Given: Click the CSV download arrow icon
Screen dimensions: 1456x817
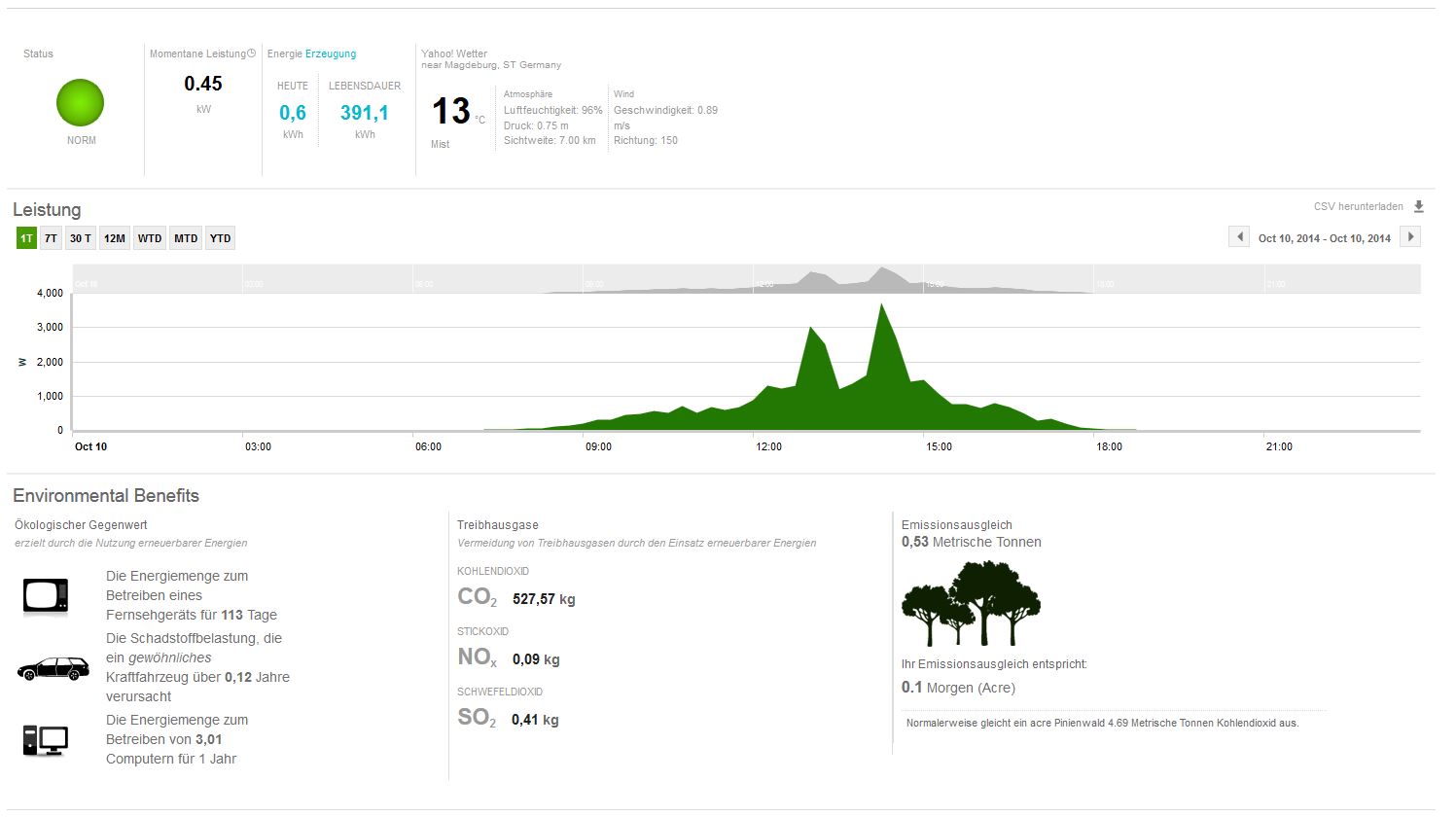Looking at the screenshot, I should [1419, 206].
